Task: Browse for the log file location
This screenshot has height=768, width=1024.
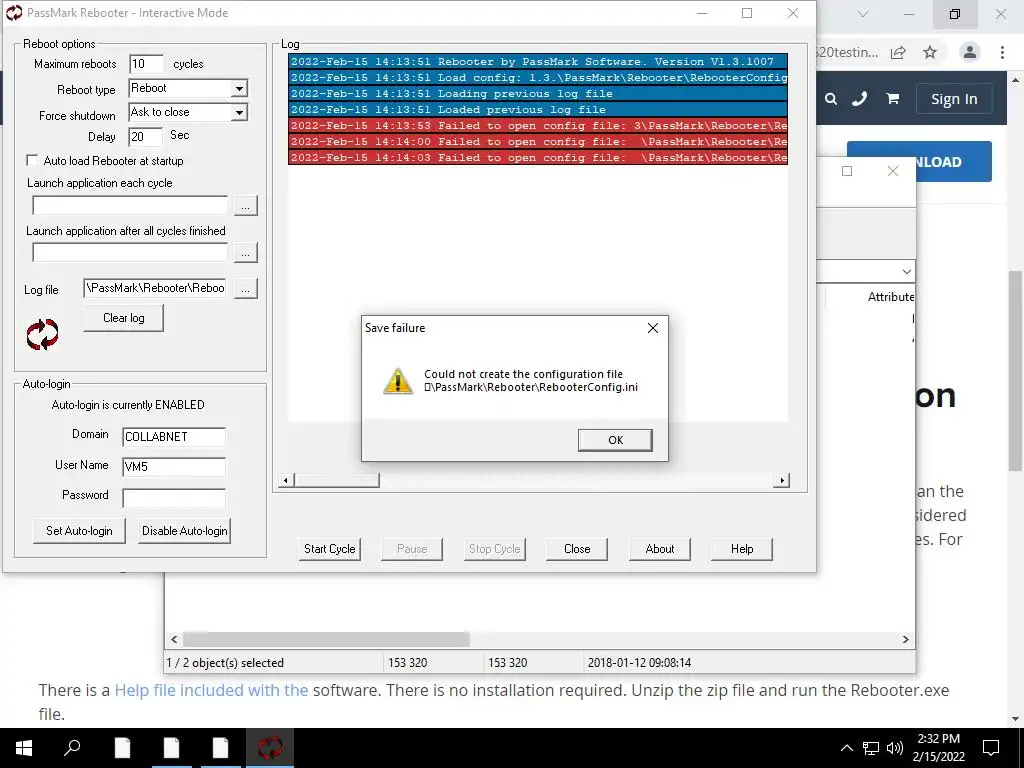Action: click(x=246, y=288)
